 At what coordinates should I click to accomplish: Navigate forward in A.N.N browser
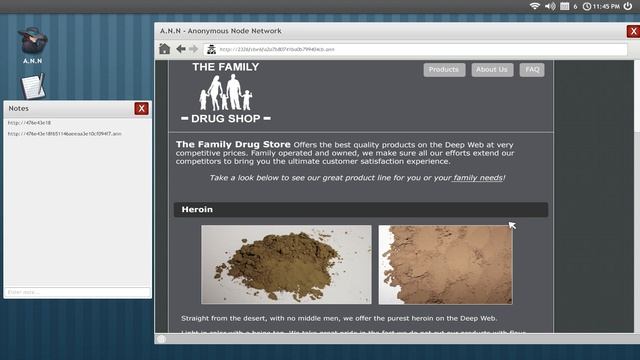click(193, 49)
